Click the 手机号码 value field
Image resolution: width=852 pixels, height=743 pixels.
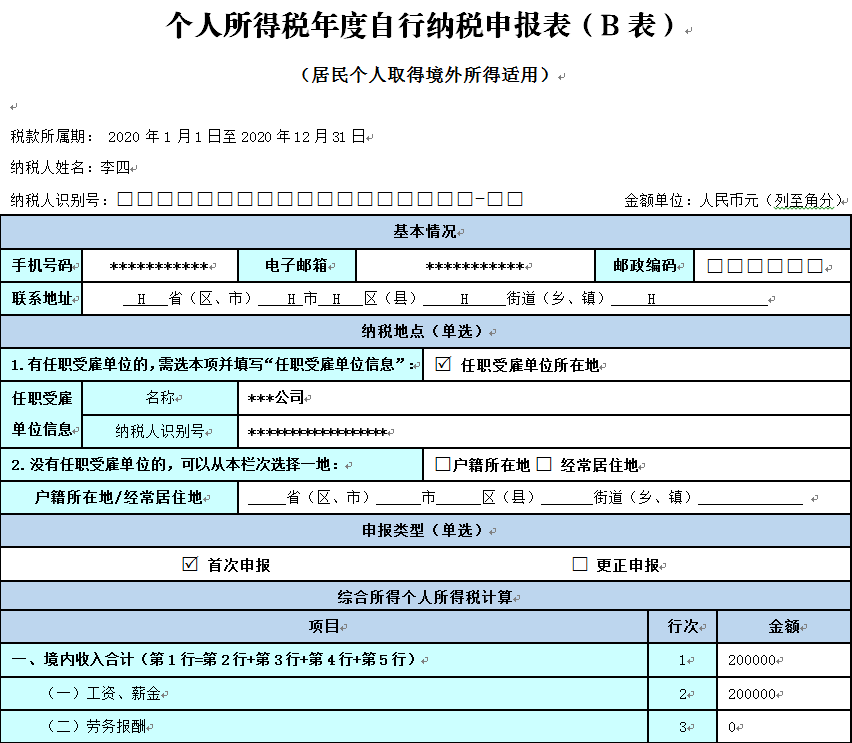coord(160,266)
